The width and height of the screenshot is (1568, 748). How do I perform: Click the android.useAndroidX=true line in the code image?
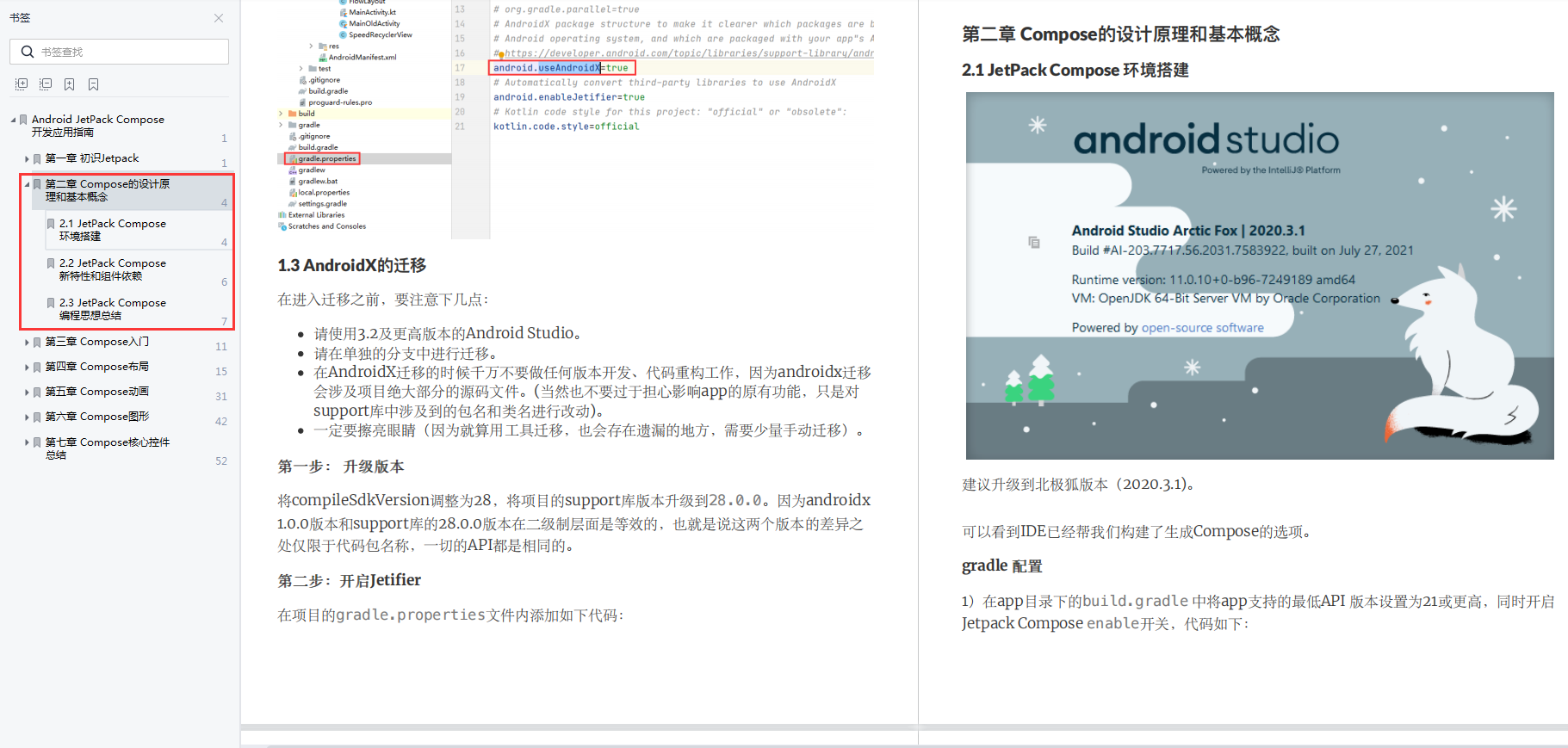561,68
